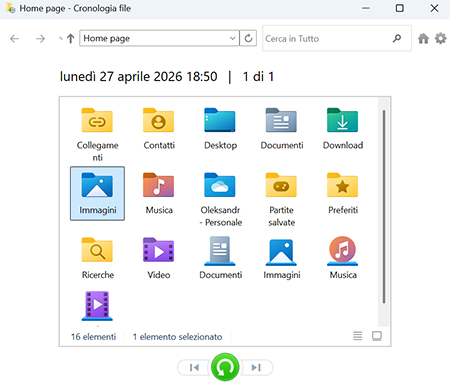The width and height of the screenshot is (450, 385).
Task: Open the Musica library with round icon
Action: click(343, 258)
